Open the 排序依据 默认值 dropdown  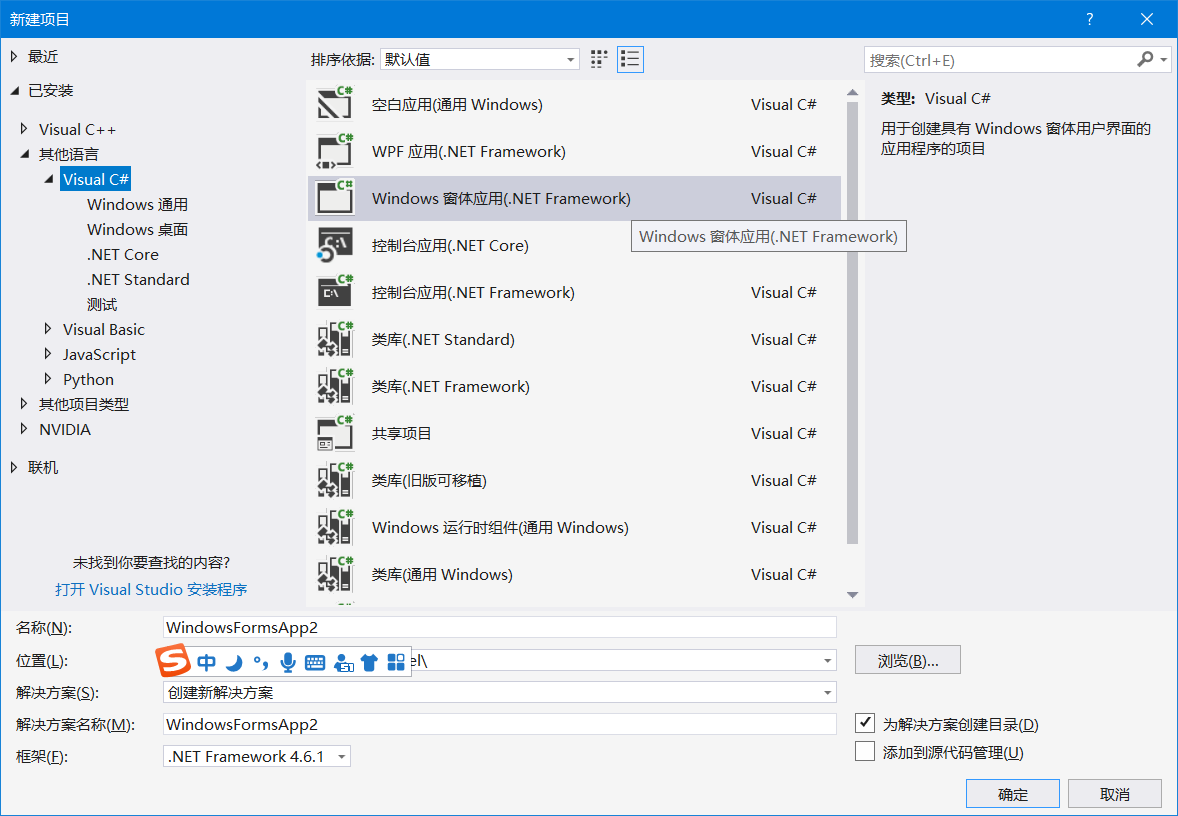coord(479,59)
